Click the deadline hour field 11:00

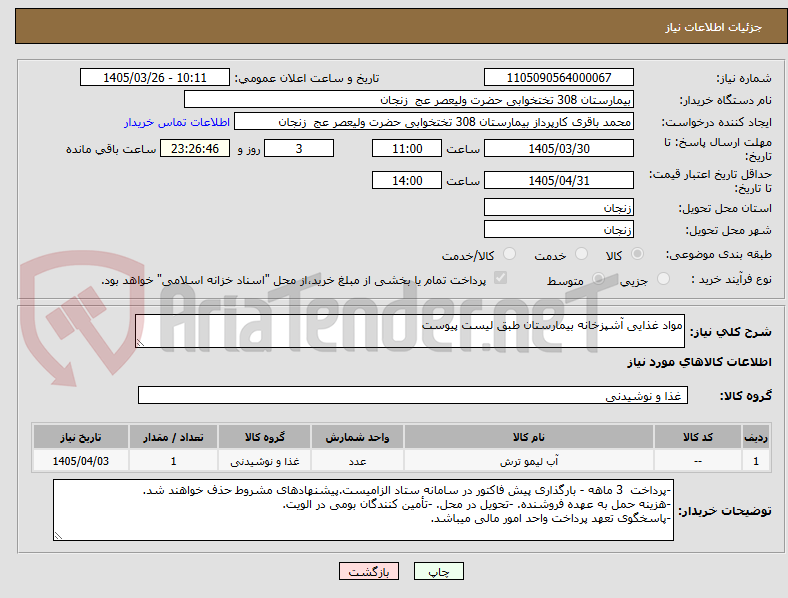pos(407,149)
